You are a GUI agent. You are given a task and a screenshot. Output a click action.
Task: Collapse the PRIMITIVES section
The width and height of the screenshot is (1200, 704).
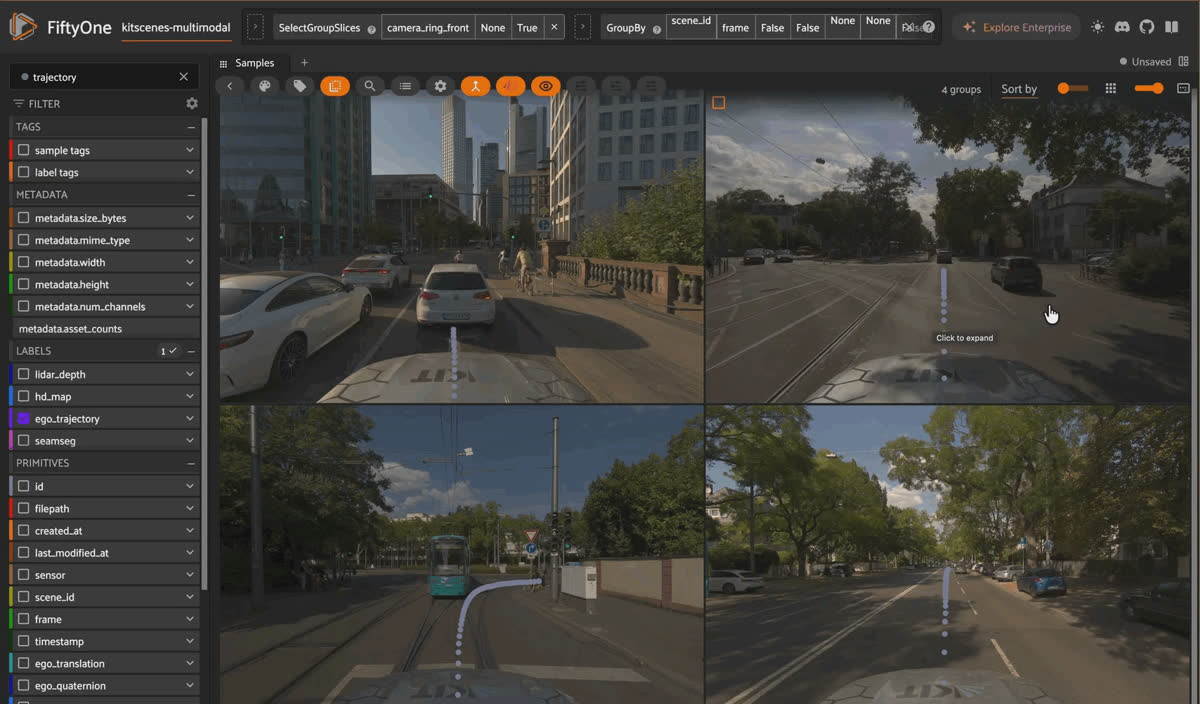pos(191,463)
